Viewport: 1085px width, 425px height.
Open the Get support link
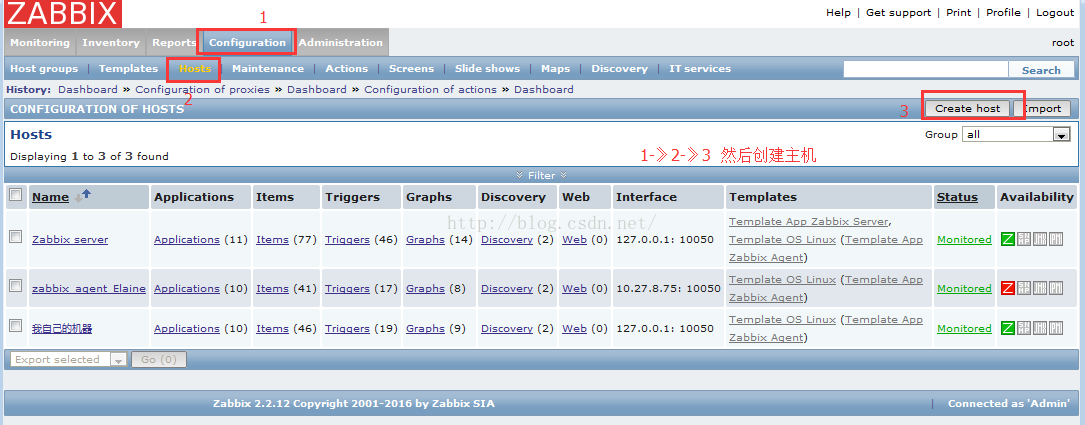(x=899, y=12)
